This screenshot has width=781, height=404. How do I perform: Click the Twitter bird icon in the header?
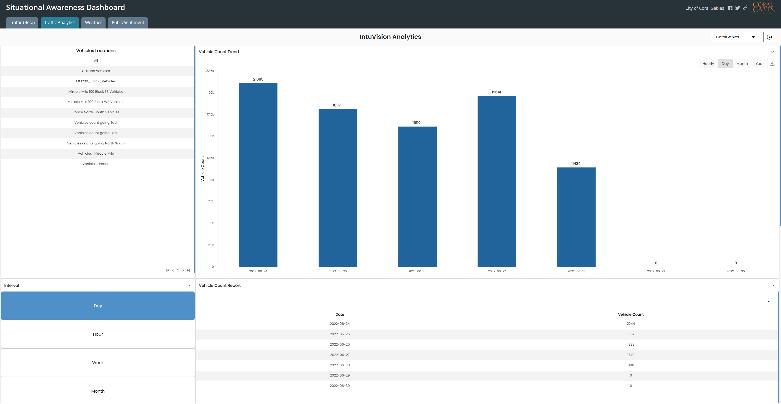[738, 8]
